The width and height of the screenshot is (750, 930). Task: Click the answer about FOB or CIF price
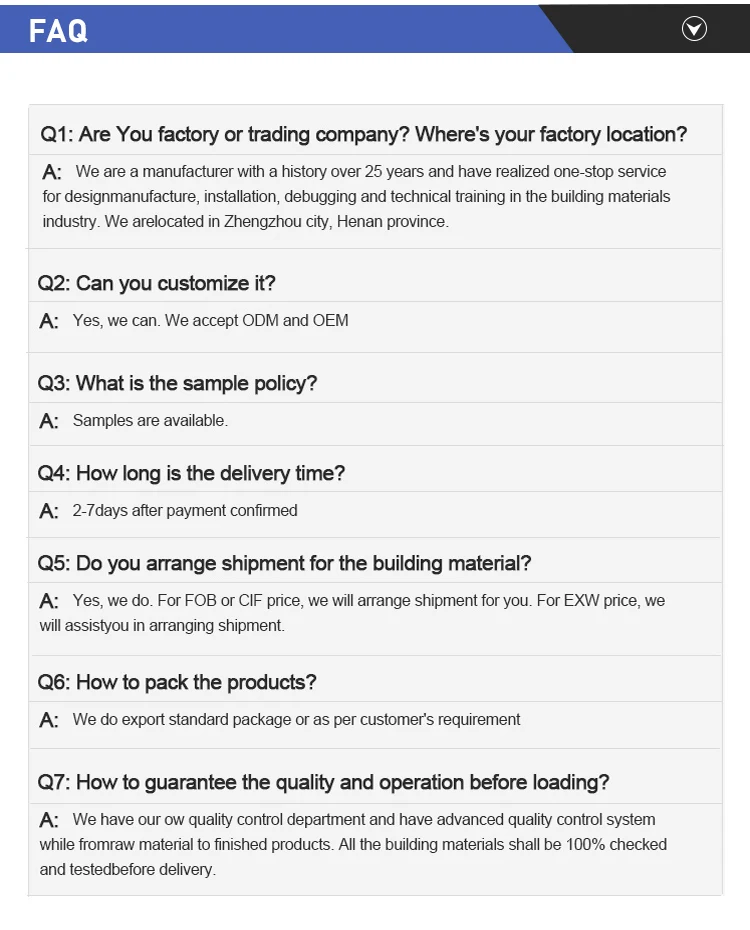point(352,613)
